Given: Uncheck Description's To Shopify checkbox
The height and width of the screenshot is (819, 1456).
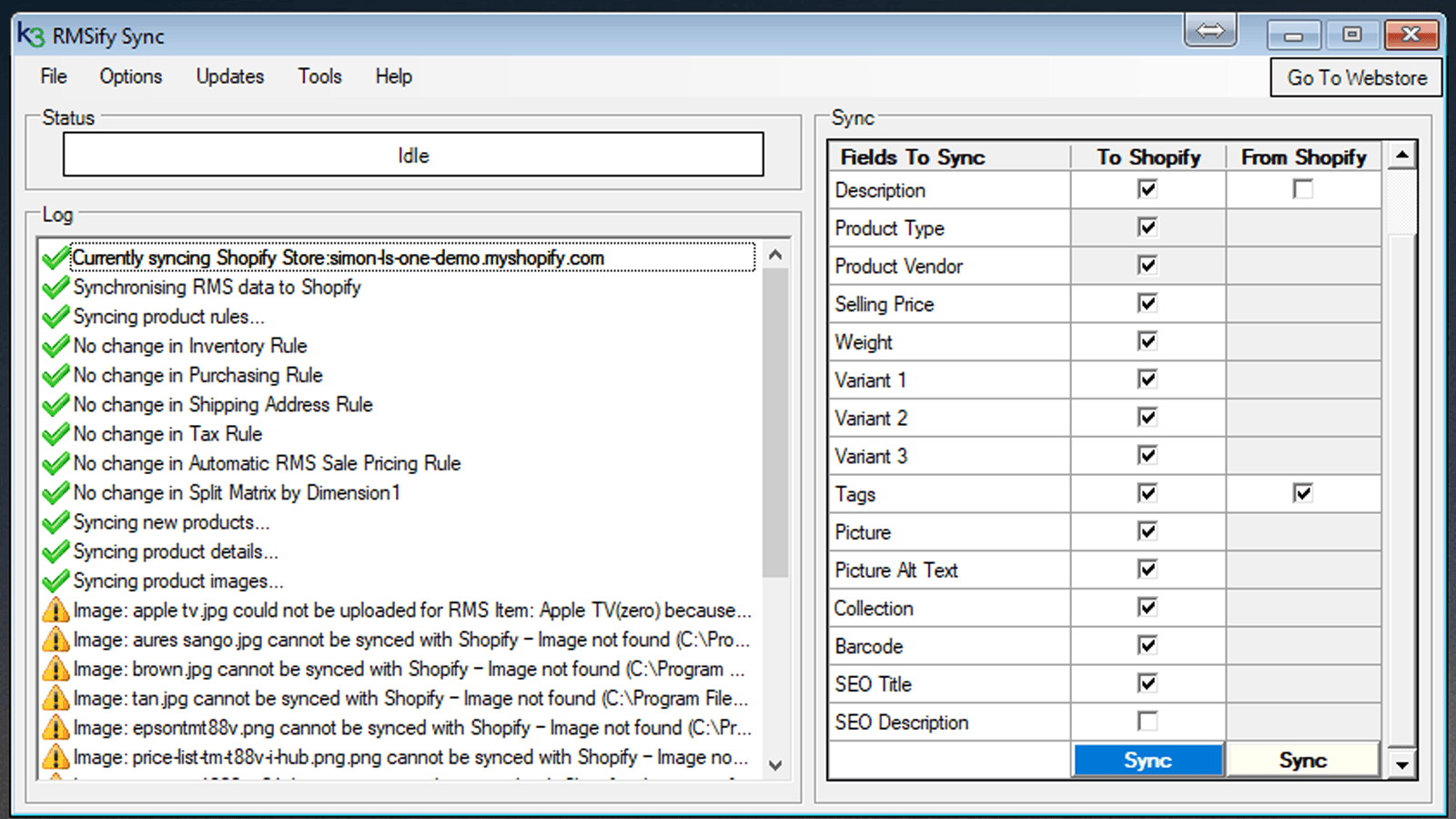Looking at the screenshot, I should pos(1148,188).
